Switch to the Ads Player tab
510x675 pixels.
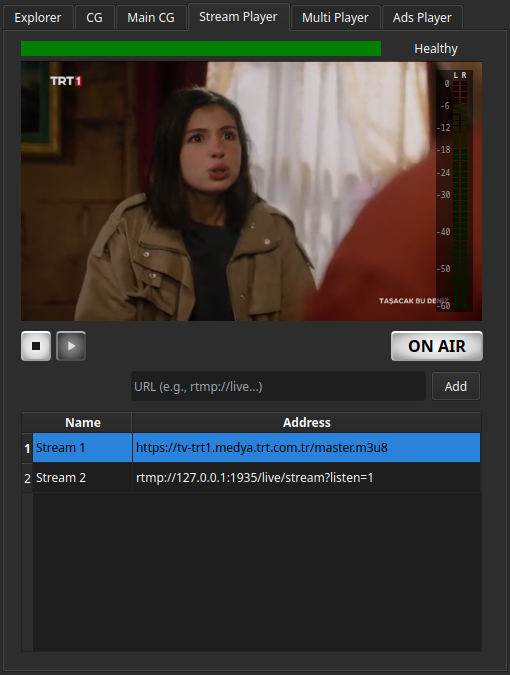pos(422,18)
